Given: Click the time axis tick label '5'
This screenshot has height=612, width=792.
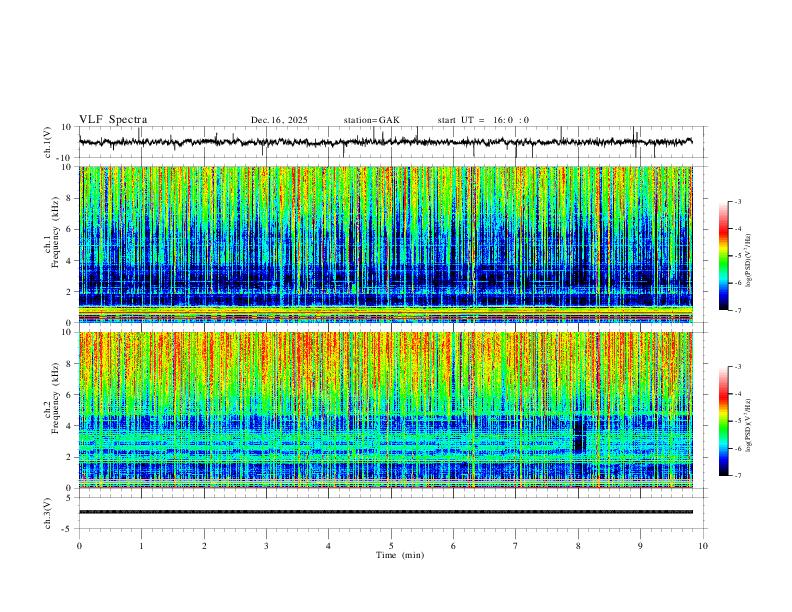Looking at the screenshot, I should click(391, 546).
